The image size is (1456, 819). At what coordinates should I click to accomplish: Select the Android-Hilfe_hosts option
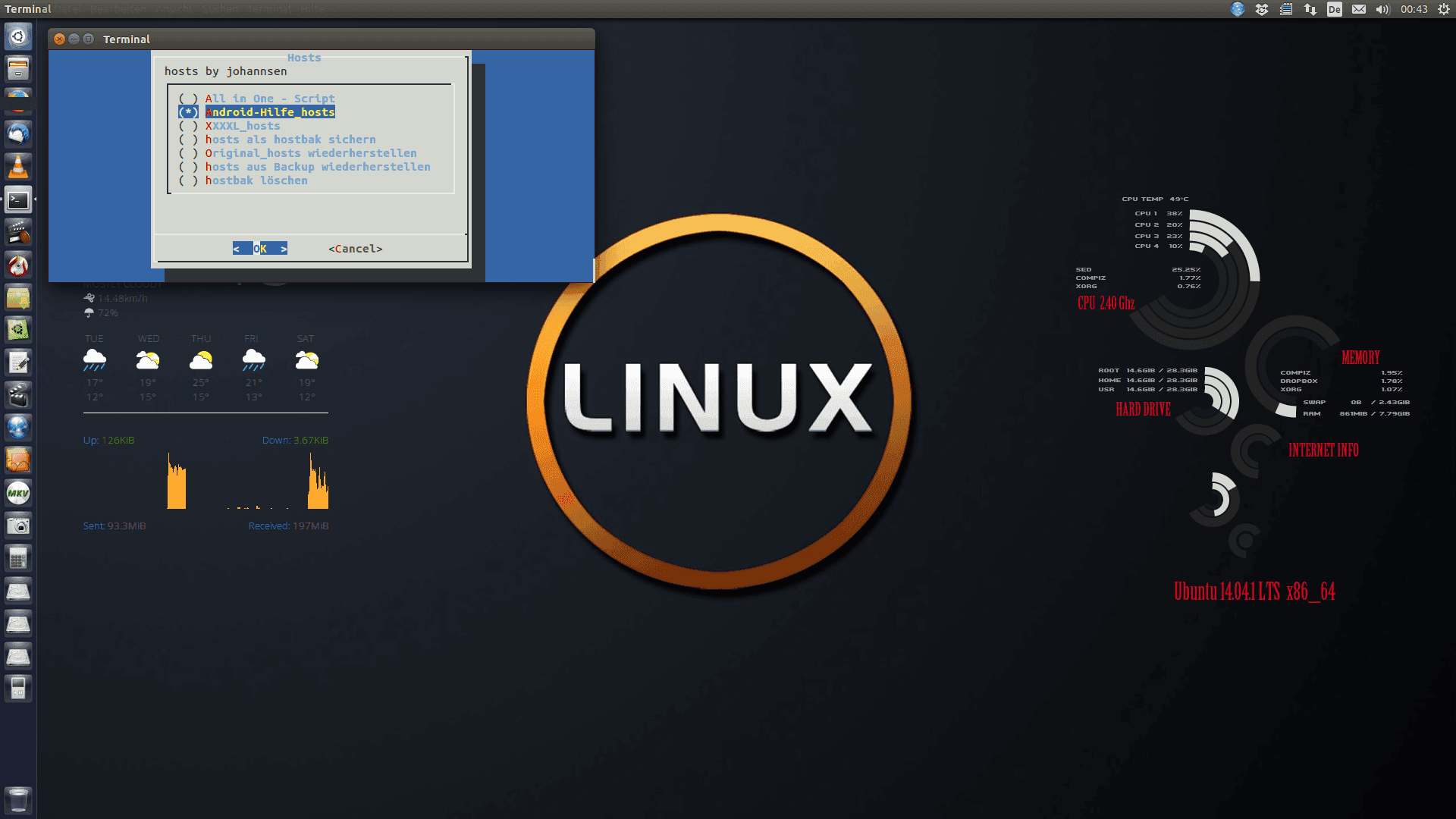pos(256,112)
